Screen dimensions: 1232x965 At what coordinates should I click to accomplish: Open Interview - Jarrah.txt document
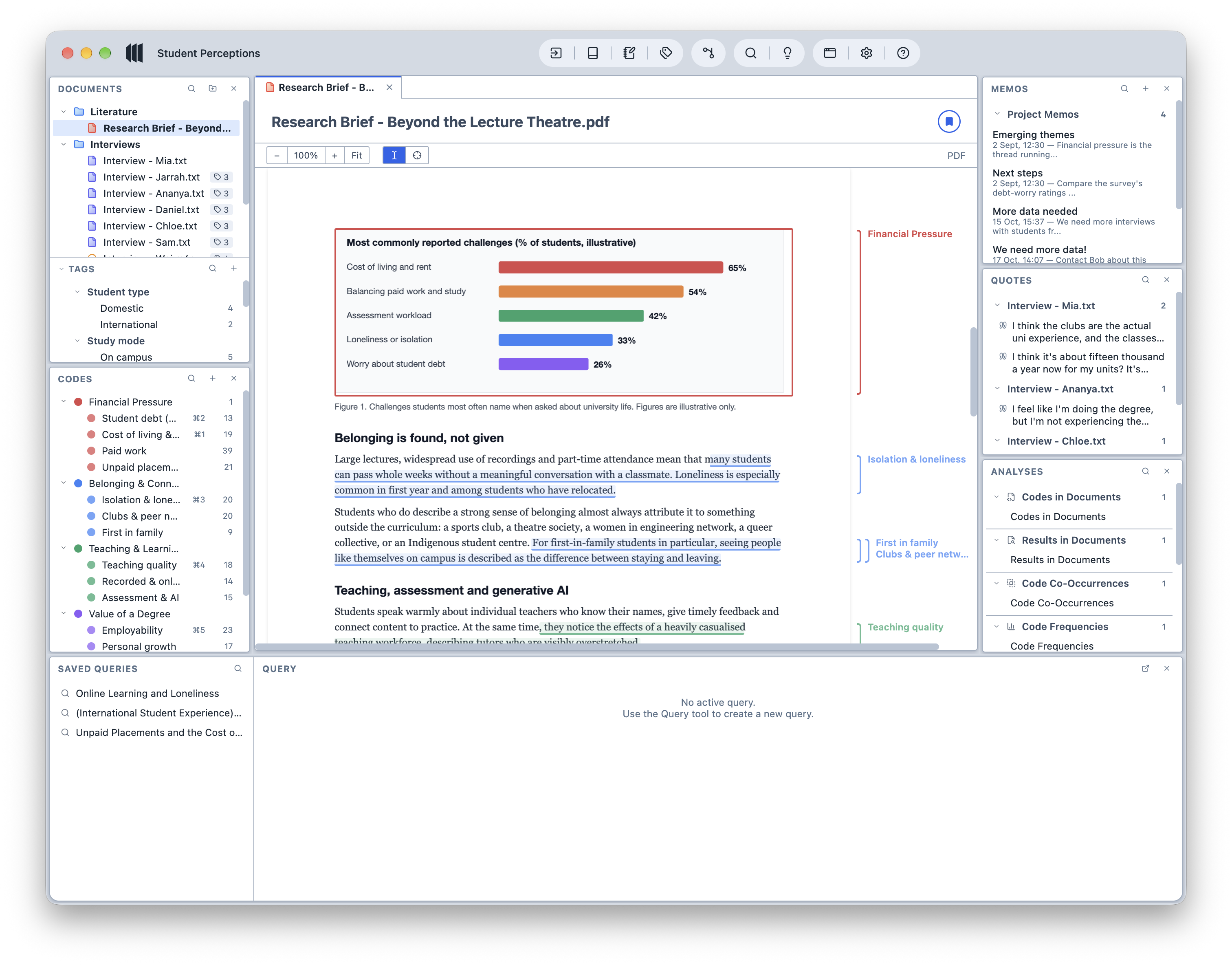click(x=152, y=177)
